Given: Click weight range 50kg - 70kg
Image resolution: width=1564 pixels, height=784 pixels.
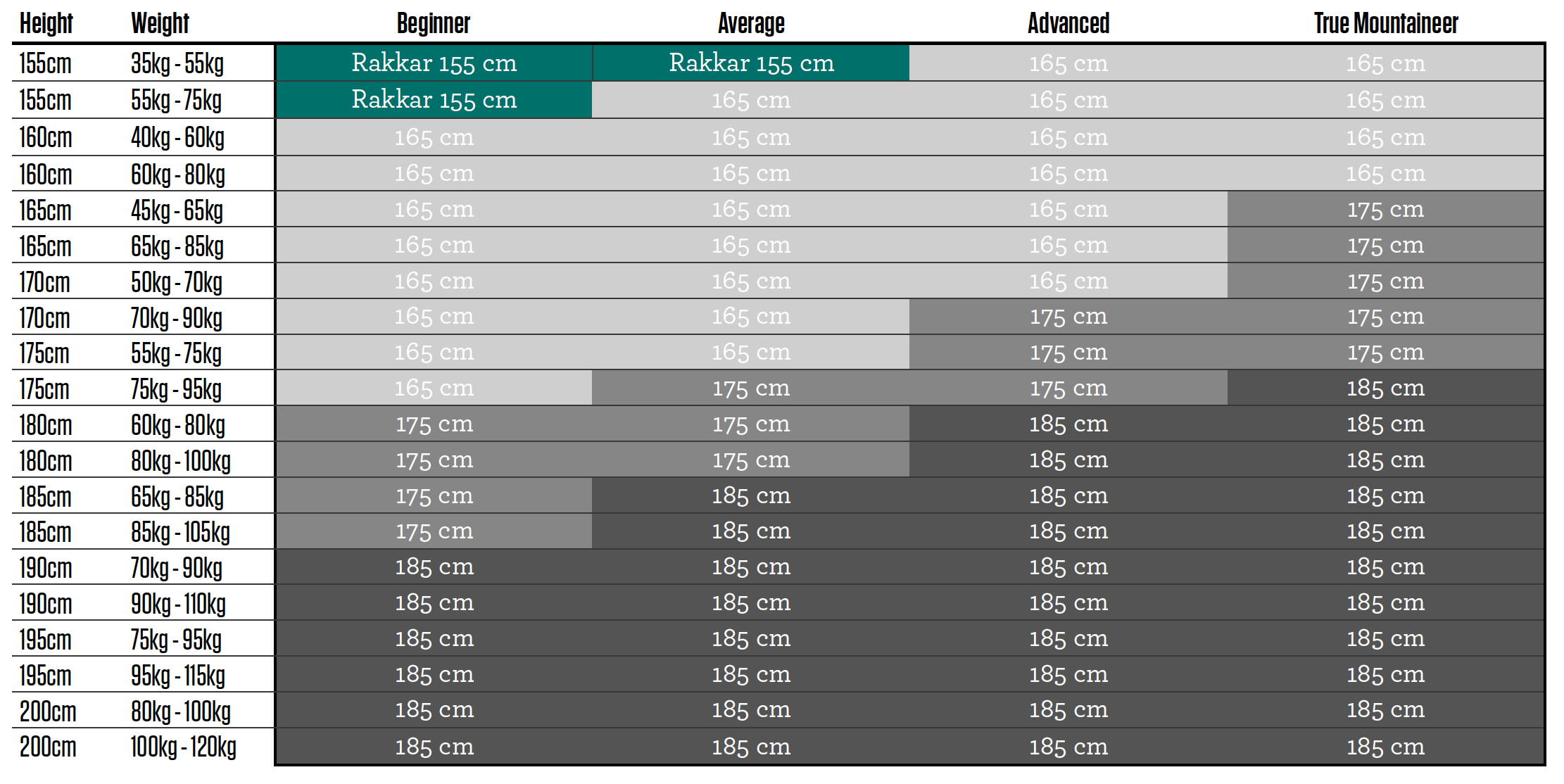Looking at the screenshot, I should click(x=176, y=282).
